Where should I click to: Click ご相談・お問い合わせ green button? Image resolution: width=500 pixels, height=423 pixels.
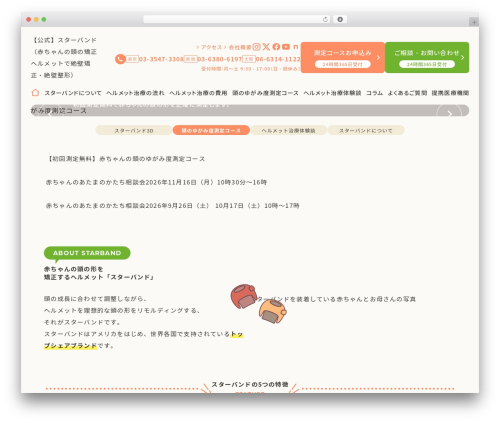click(x=427, y=57)
